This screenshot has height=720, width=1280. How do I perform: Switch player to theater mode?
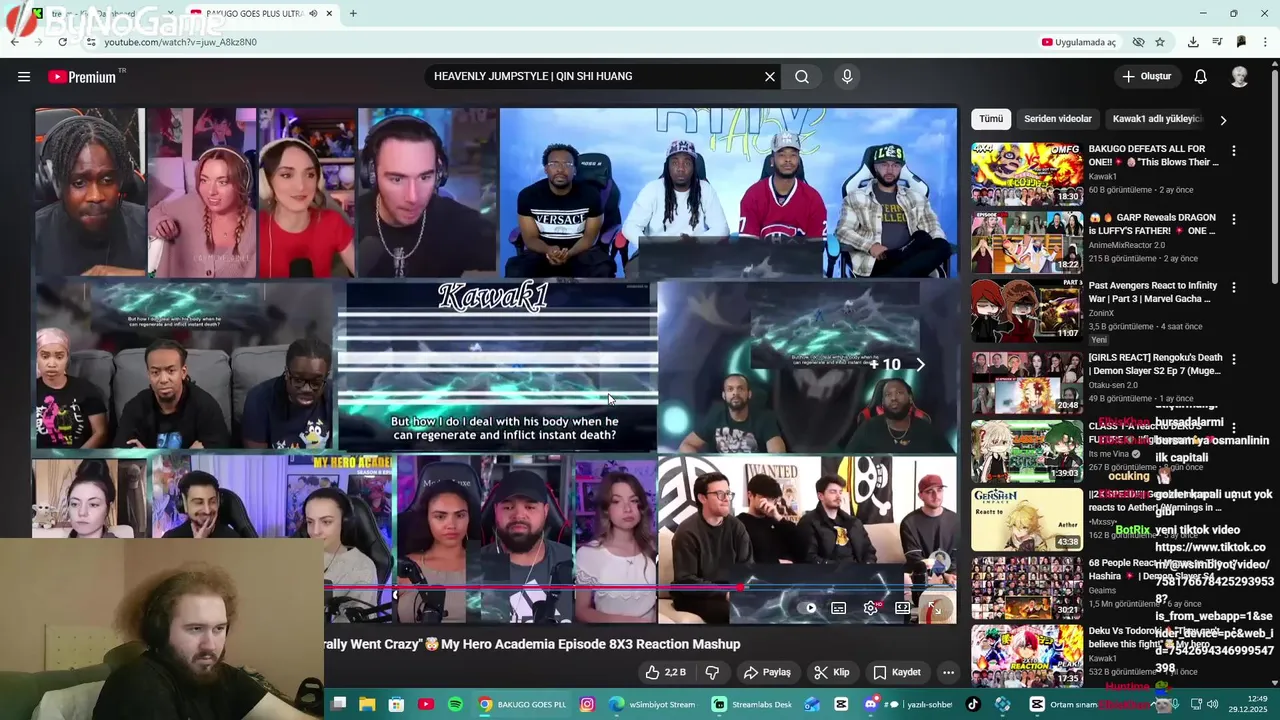point(902,607)
